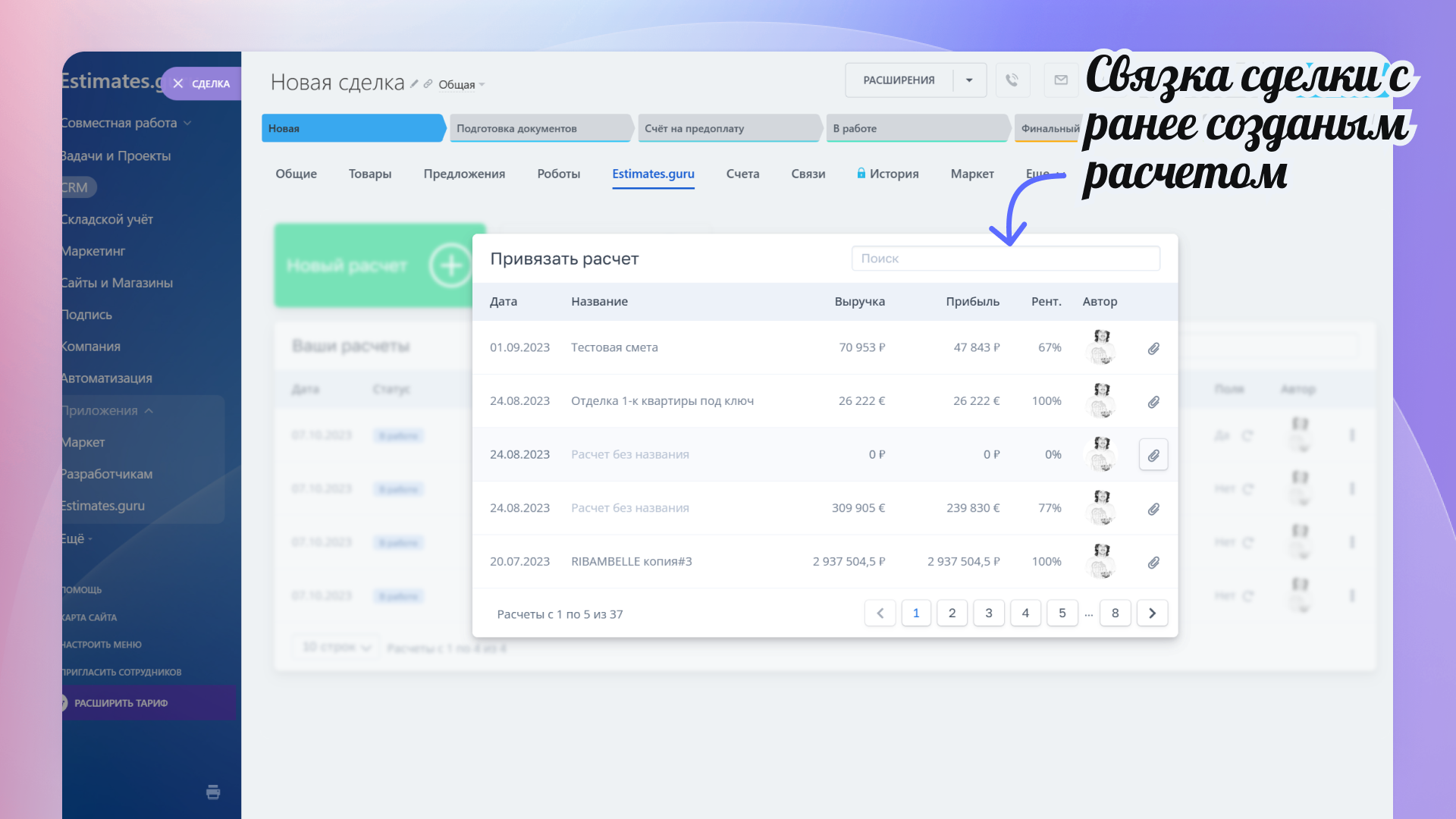Click paperclip icon for RIBAMBELLE копия#3 row
This screenshot has height=819, width=1456.
click(x=1153, y=563)
